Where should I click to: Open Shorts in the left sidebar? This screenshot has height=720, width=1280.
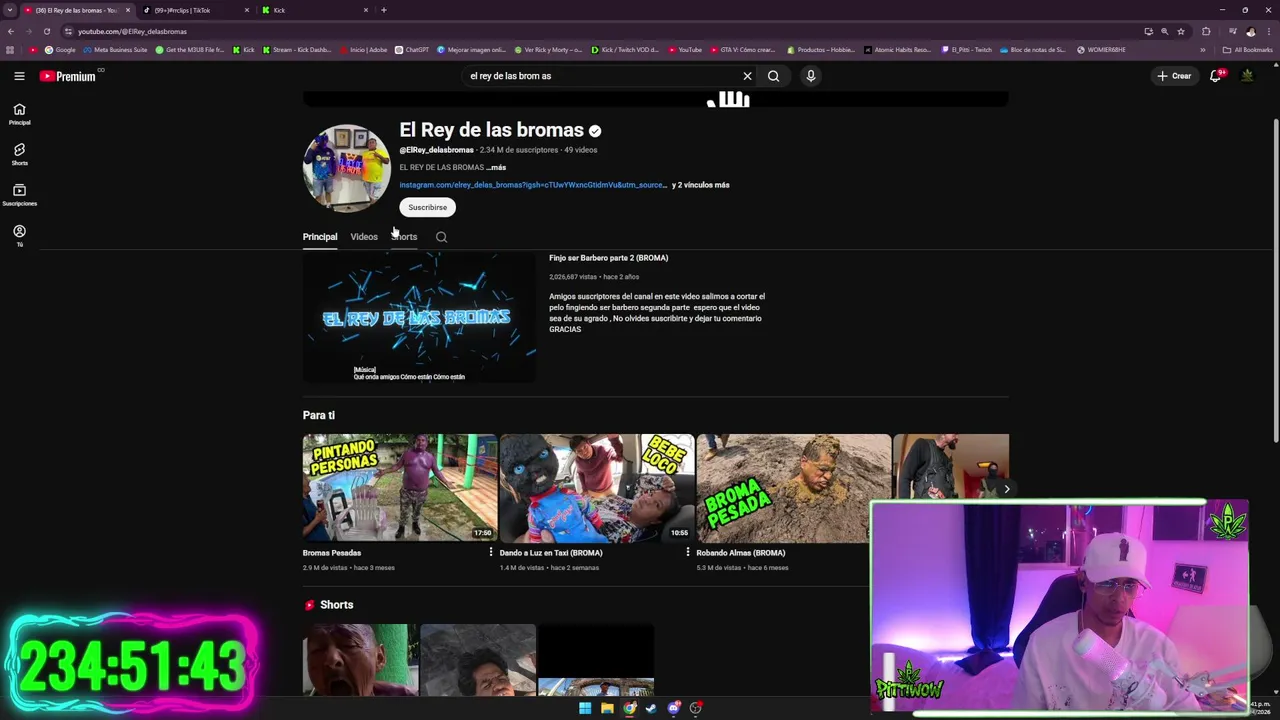point(19,154)
